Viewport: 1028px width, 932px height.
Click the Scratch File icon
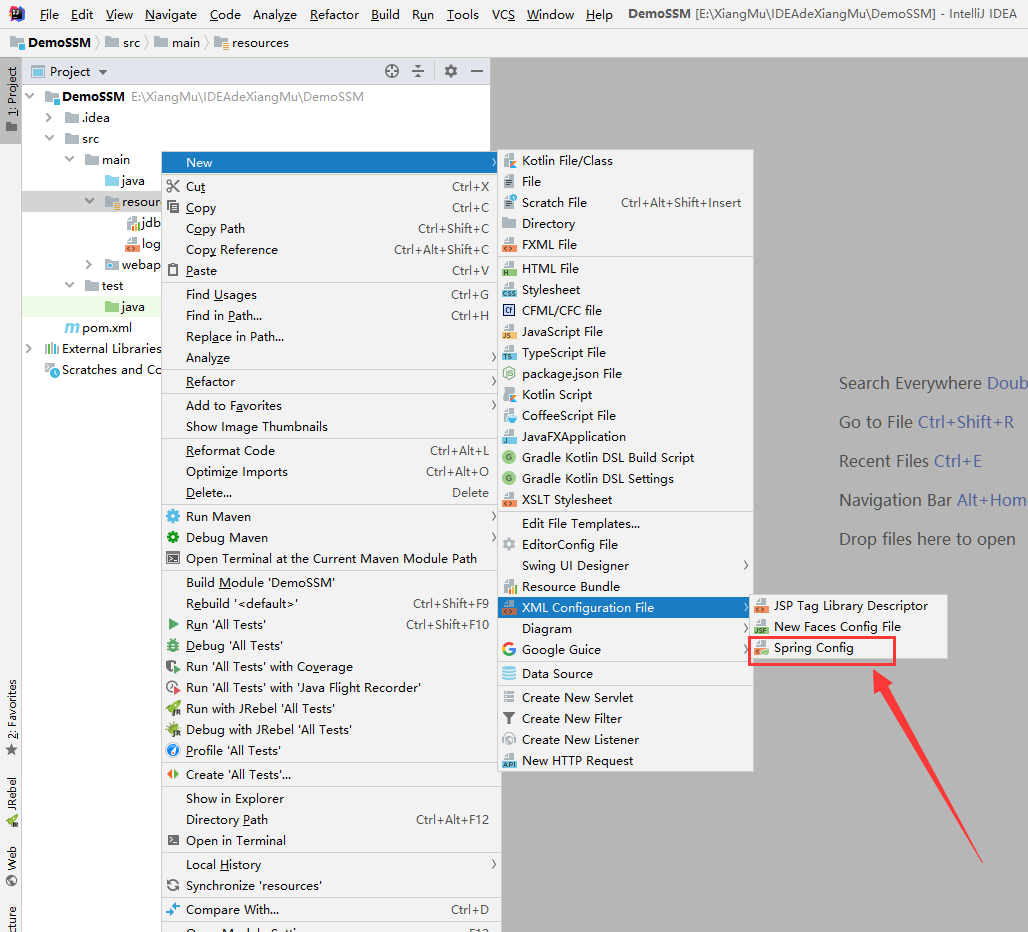click(509, 203)
